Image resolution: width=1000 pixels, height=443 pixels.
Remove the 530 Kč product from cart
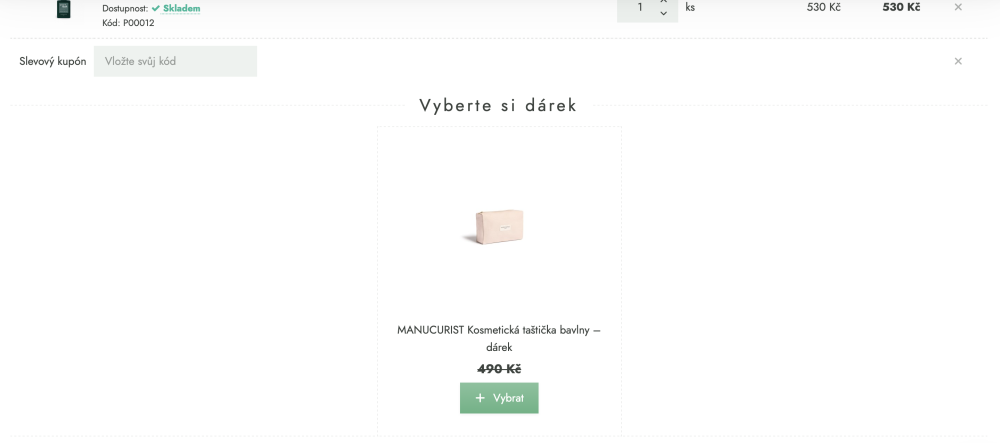[958, 7]
